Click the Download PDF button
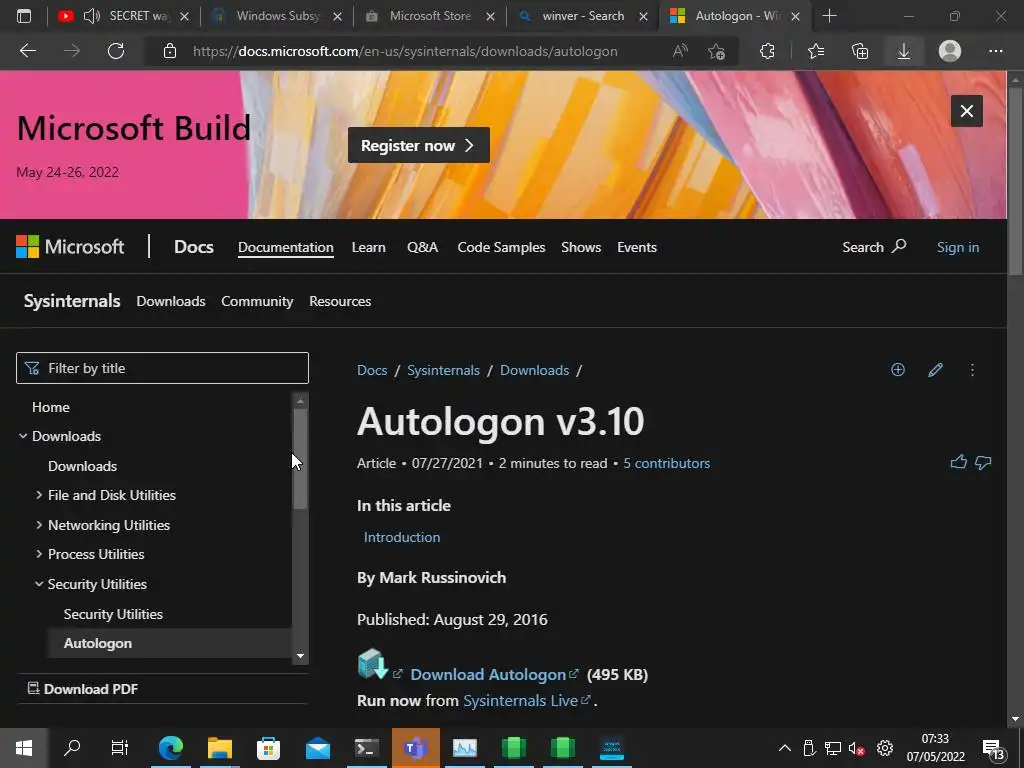The width and height of the screenshot is (1024, 768). point(83,688)
